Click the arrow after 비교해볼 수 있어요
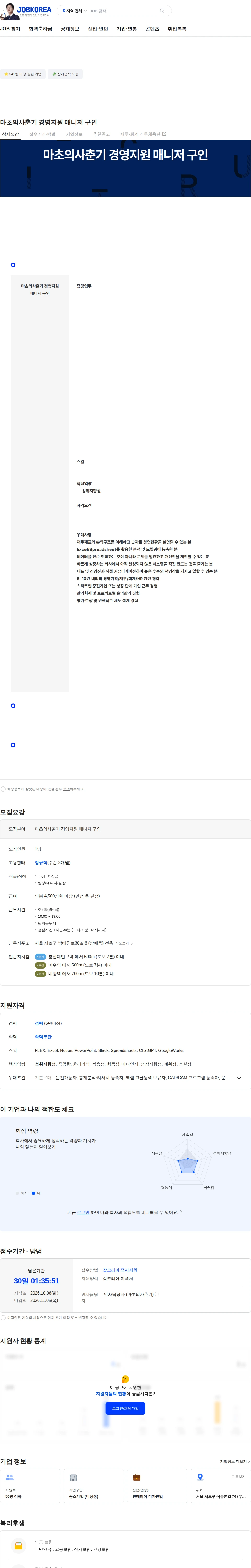The image size is (251, 1568). coord(181,1212)
